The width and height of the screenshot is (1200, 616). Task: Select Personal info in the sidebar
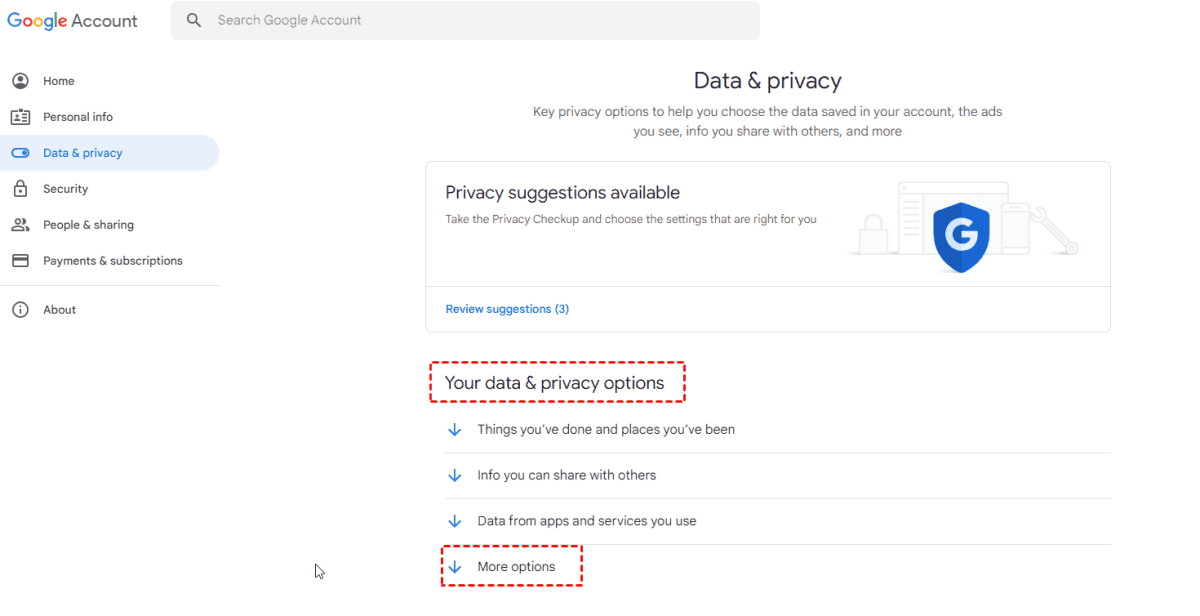[78, 117]
